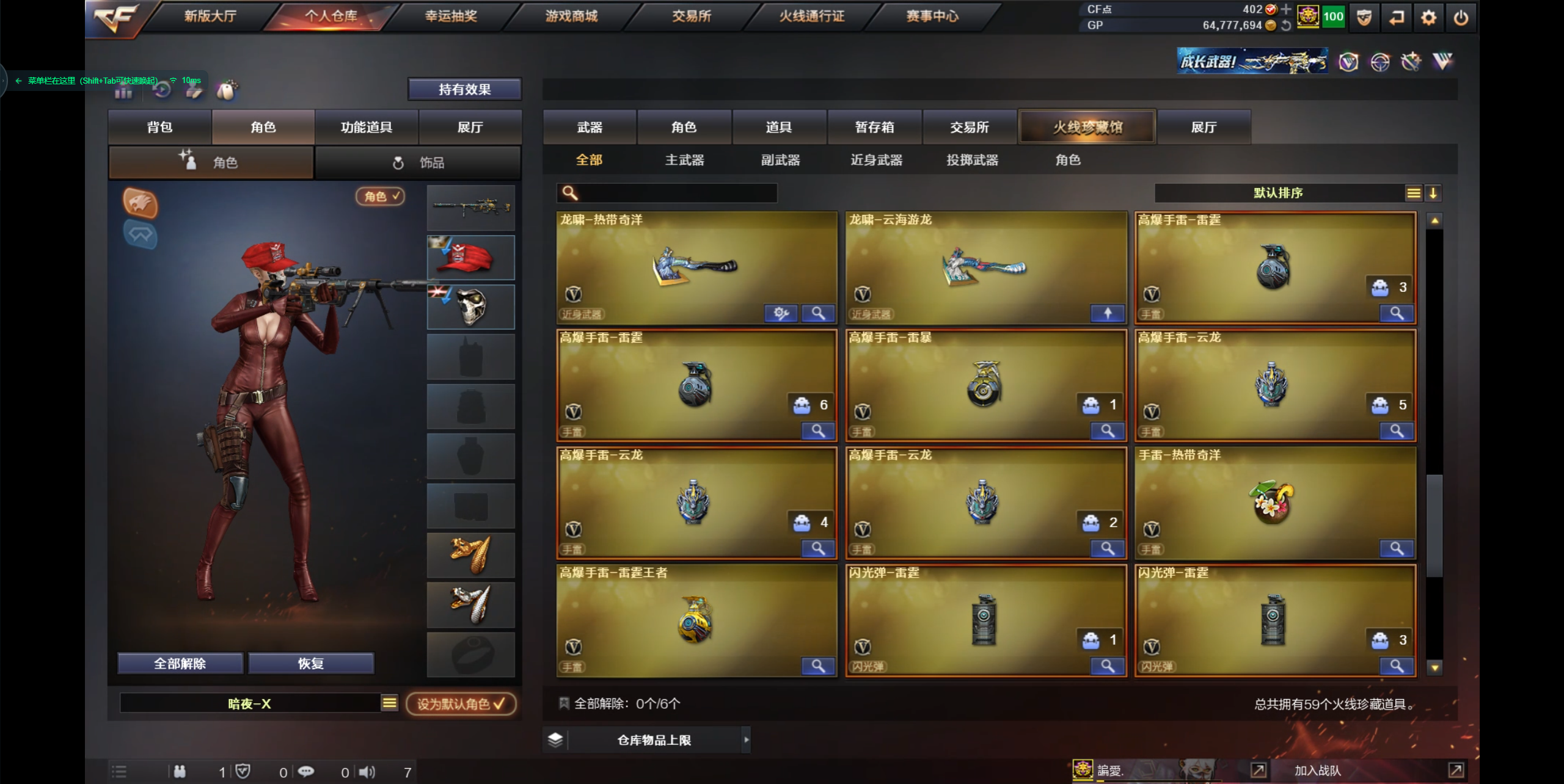This screenshot has width=1564, height=784.
Task: Toggle sort direction arrow button
Action: [x=1433, y=194]
